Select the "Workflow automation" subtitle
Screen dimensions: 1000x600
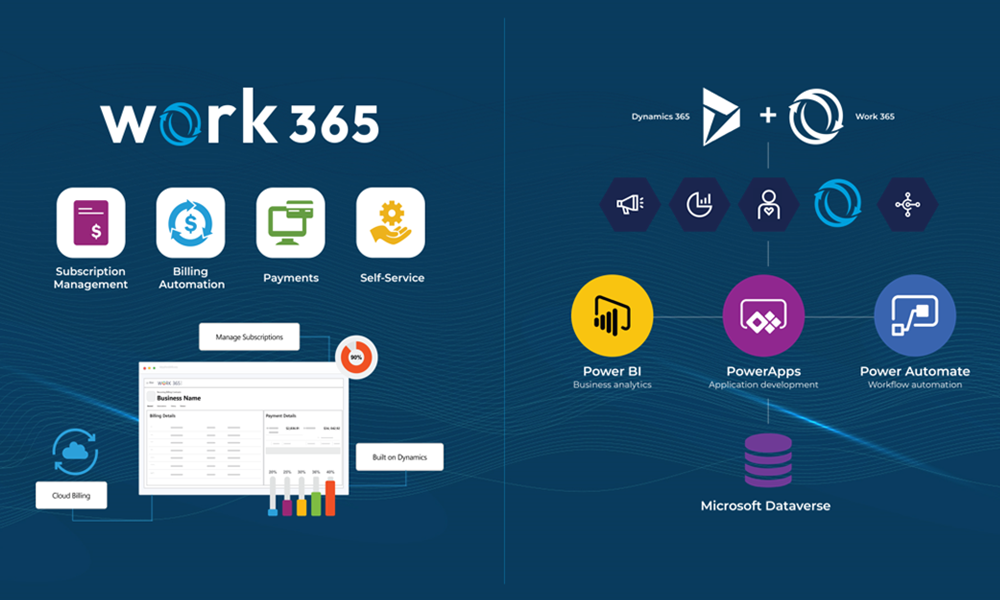point(915,384)
